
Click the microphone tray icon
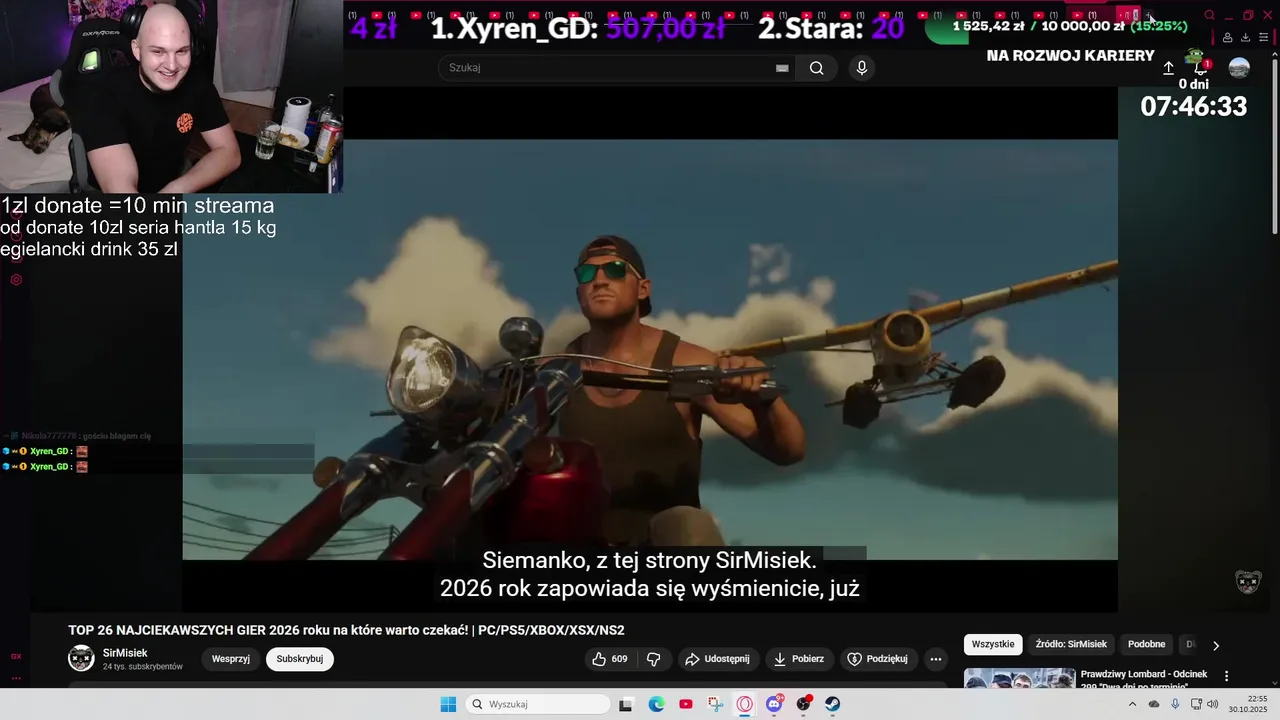pyautogui.click(x=1175, y=704)
